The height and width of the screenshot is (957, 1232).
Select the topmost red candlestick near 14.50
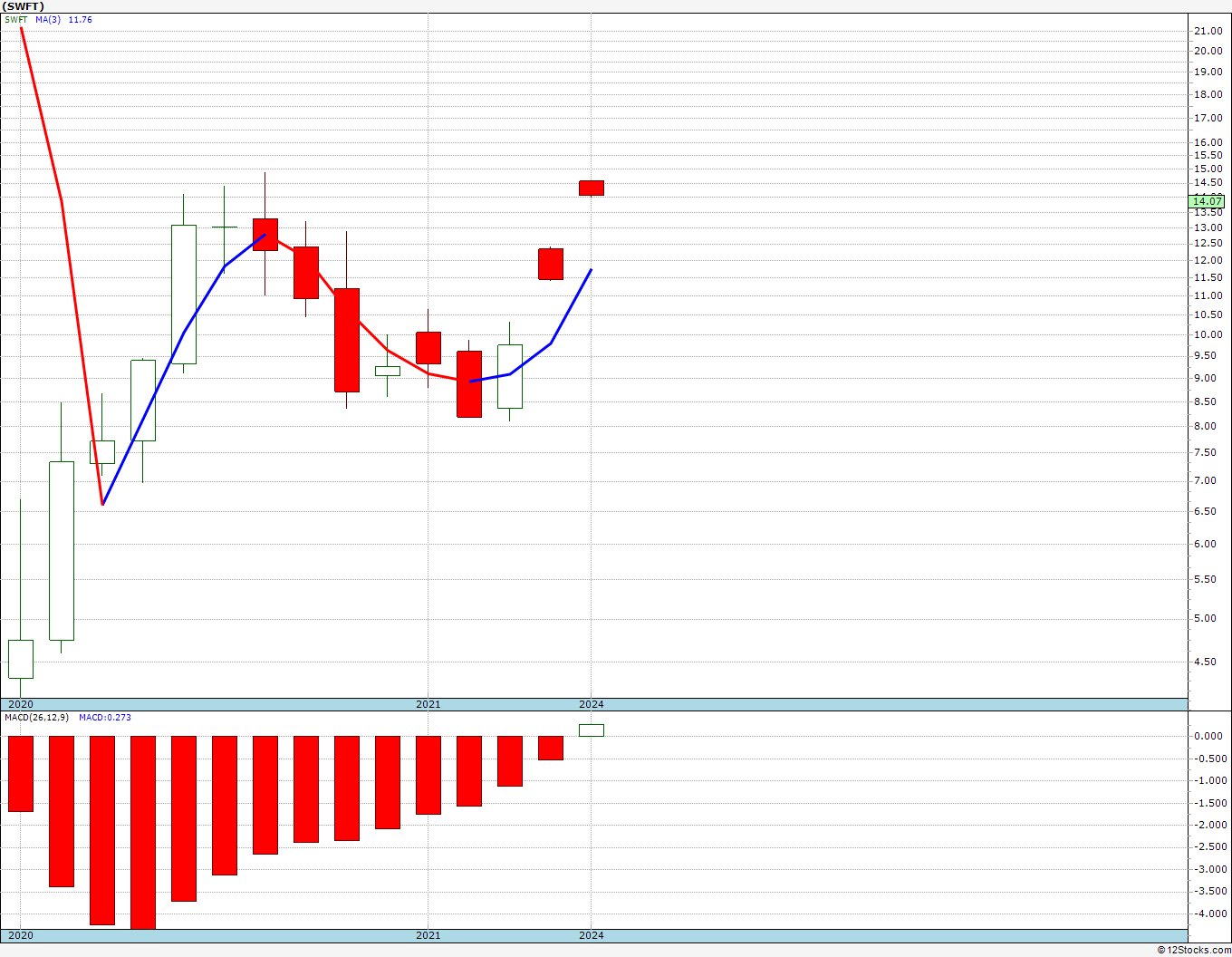click(592, 188)
